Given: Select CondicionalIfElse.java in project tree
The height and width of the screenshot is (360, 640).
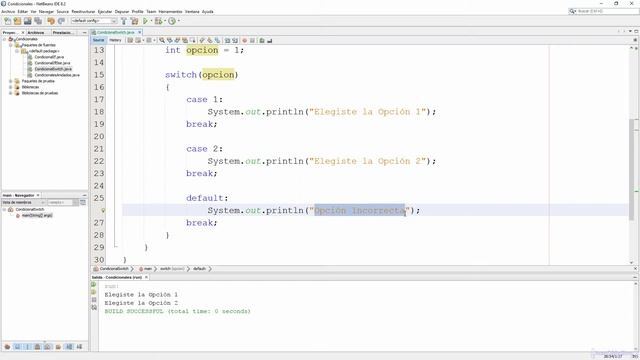Looking at the screenshot, I should [x=52, y=63].
